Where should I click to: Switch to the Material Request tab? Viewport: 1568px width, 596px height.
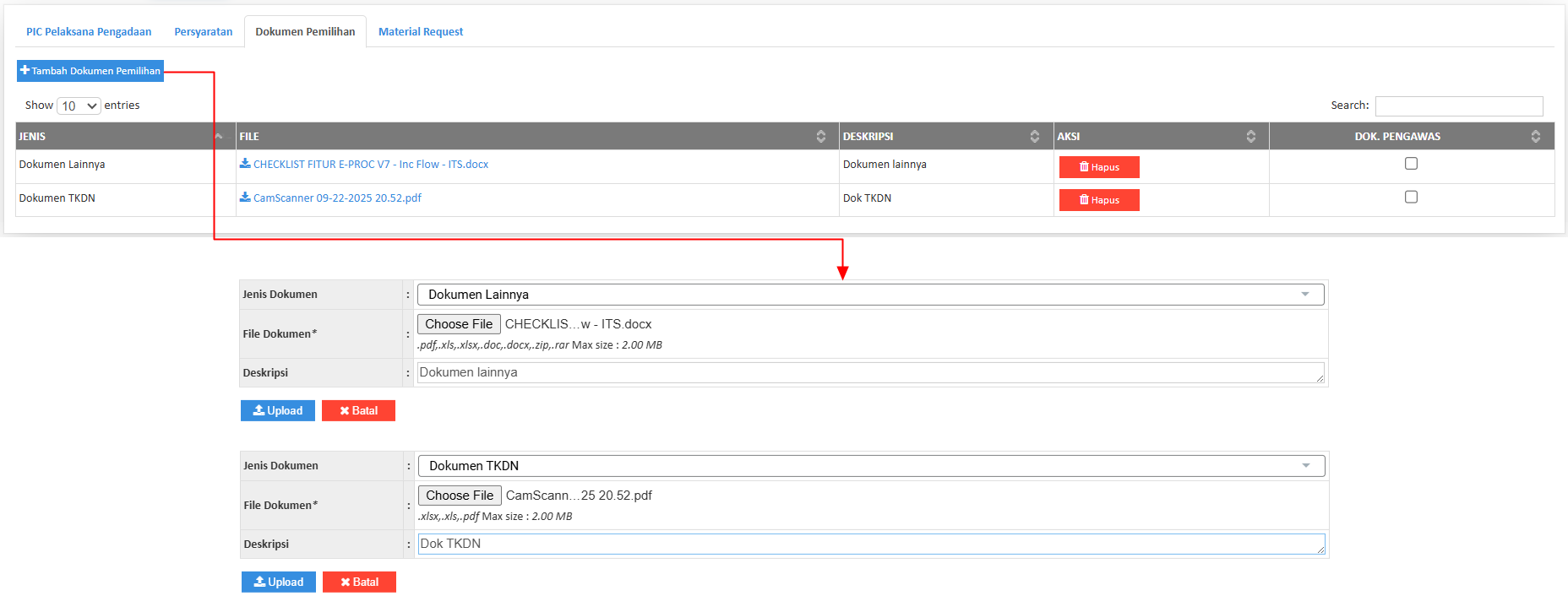coord(420,32)
